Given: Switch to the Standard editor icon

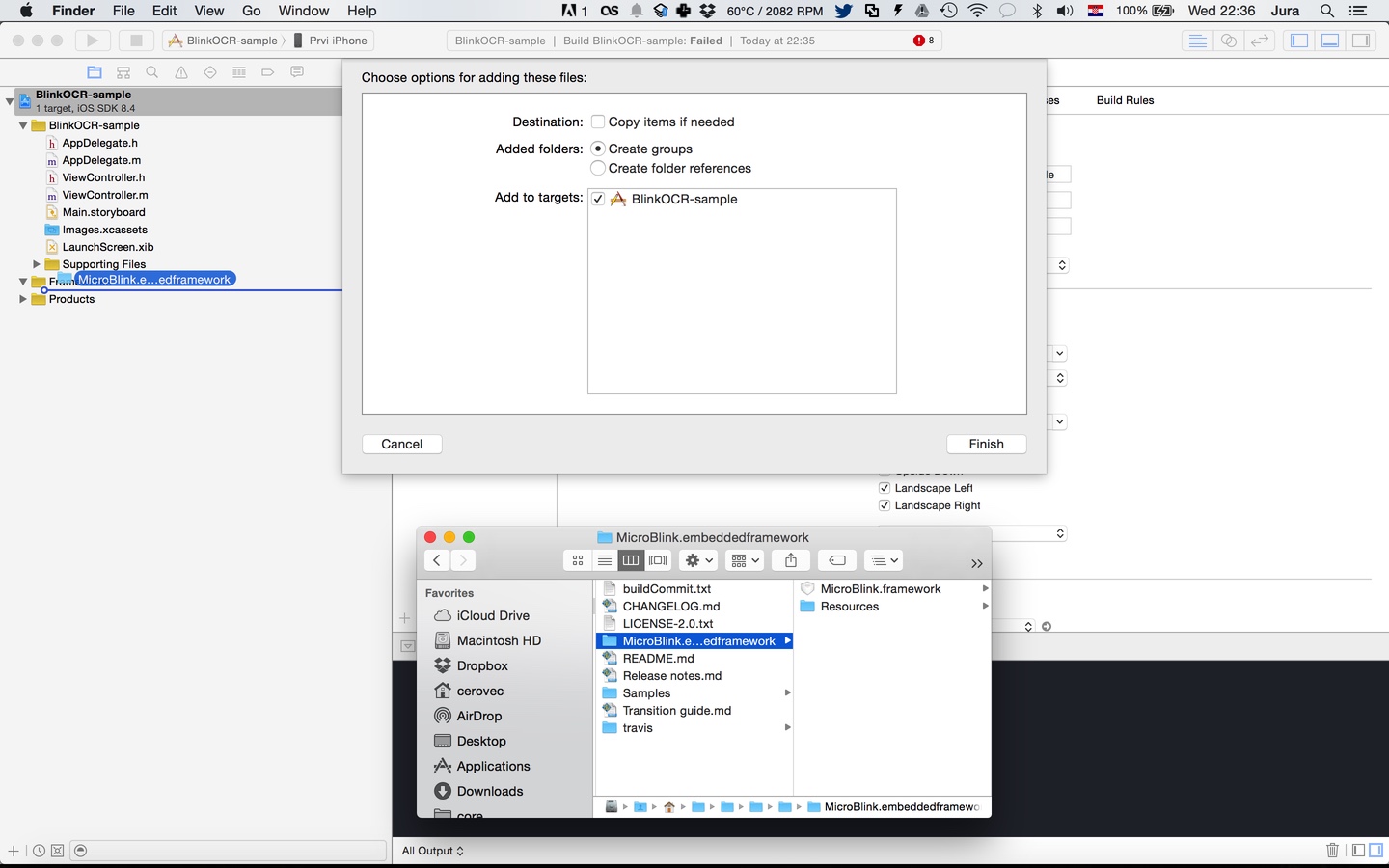Looking at the screenshot, I should (1197, 41).
